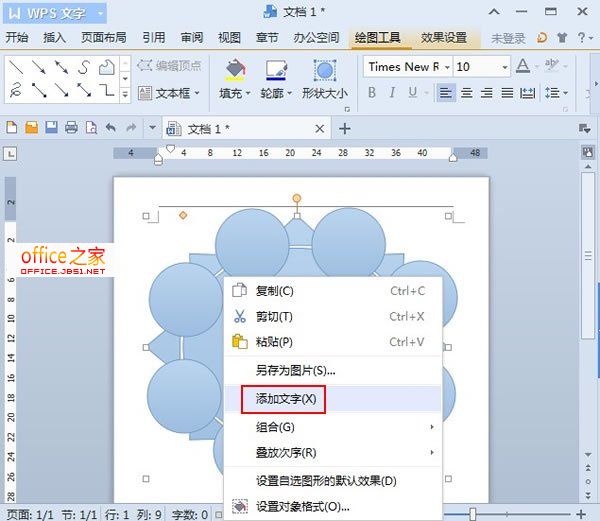This screenshot has height=521, width=600.
Task: Open the Text Box (文本框) dropdown
Action: [x=169, y=93]
